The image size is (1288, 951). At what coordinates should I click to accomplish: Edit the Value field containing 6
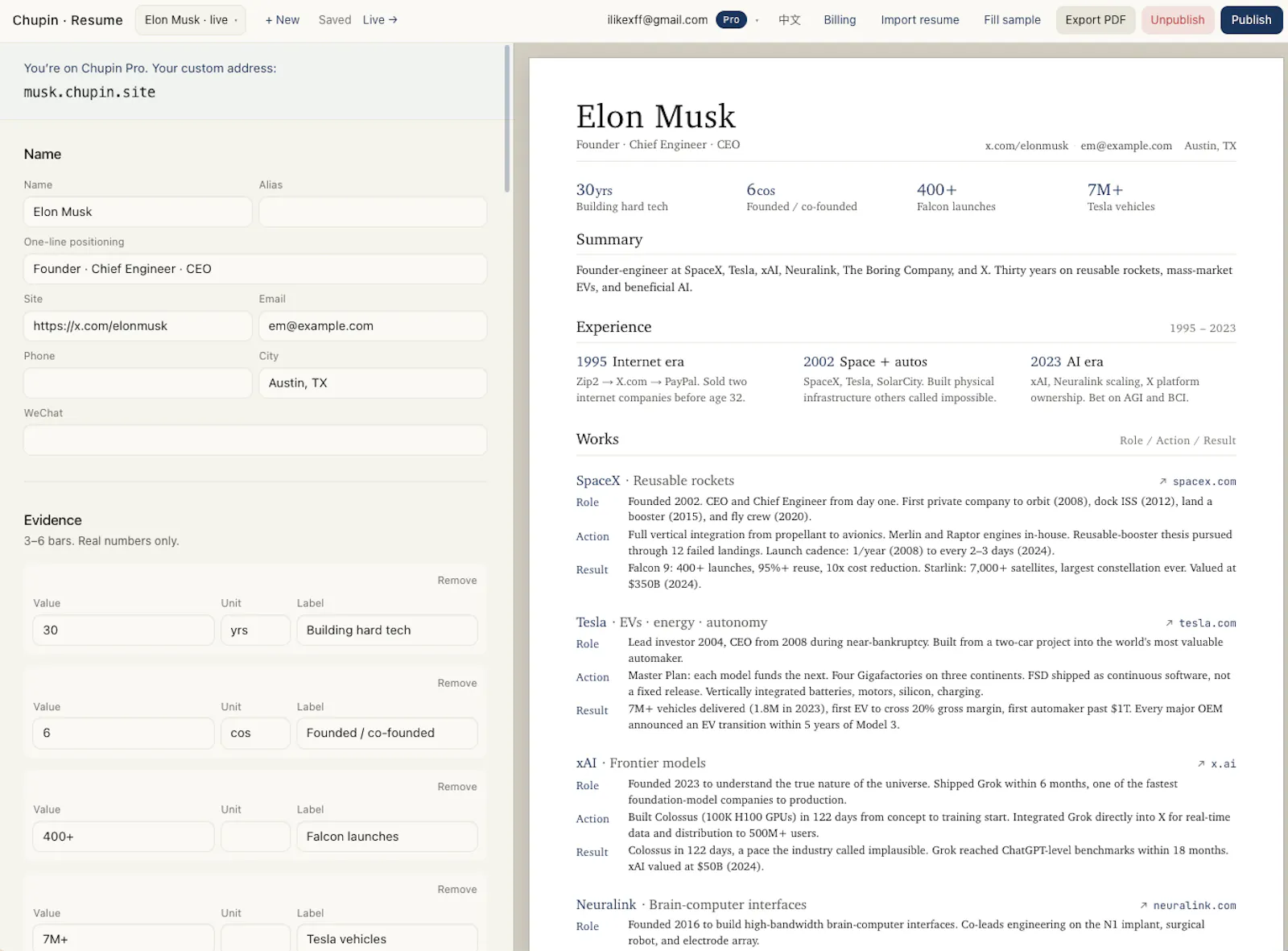124,734
